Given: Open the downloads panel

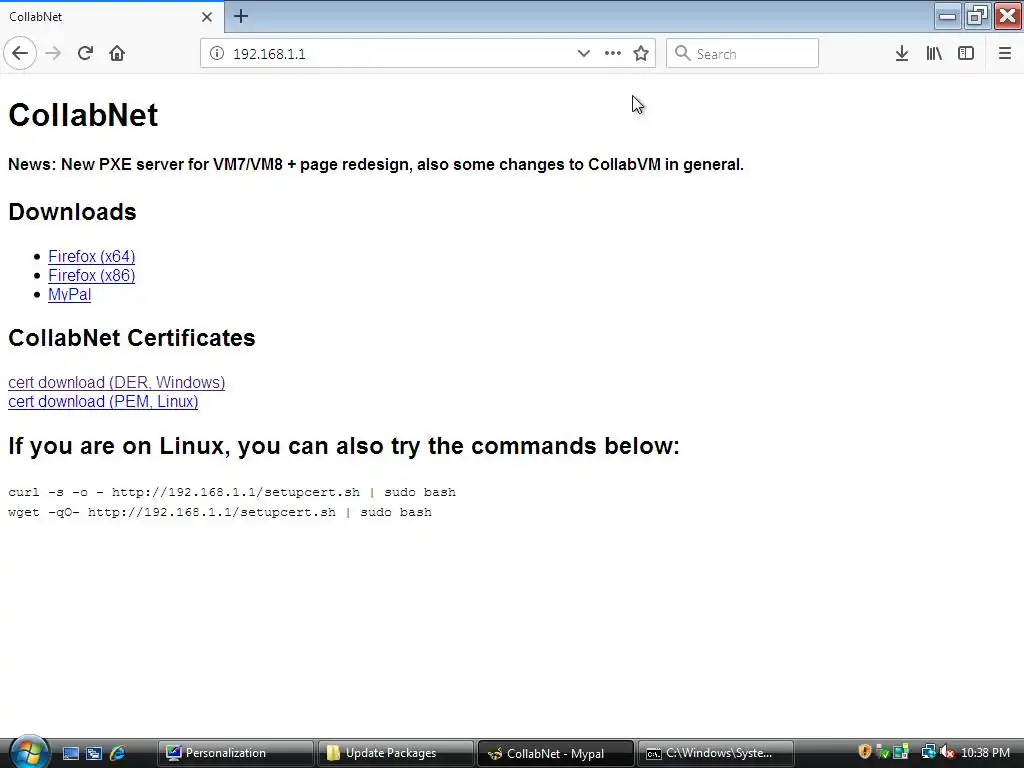Looking at the screenshot, I should tap(902, 54).
